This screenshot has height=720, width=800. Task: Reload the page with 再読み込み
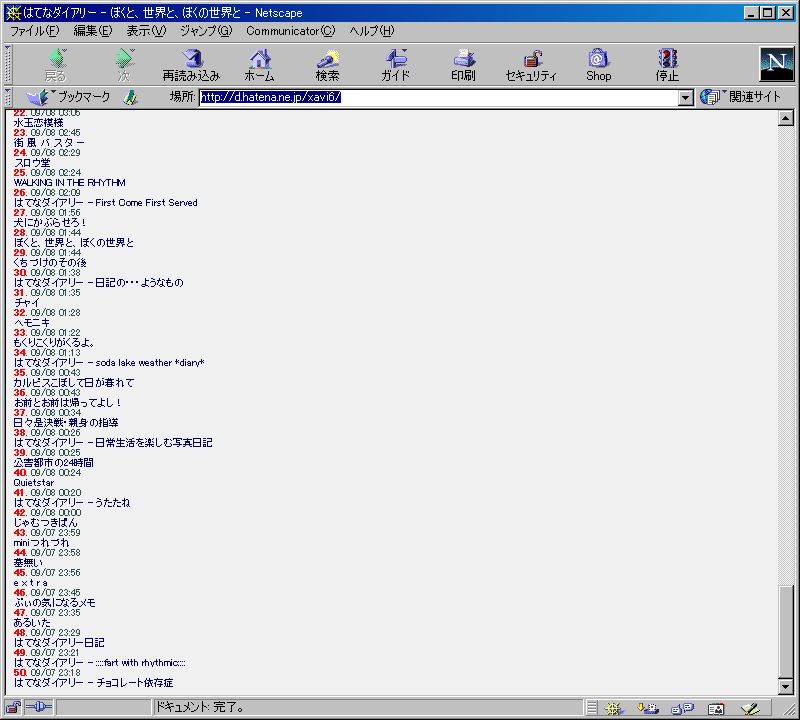(191, 65)
